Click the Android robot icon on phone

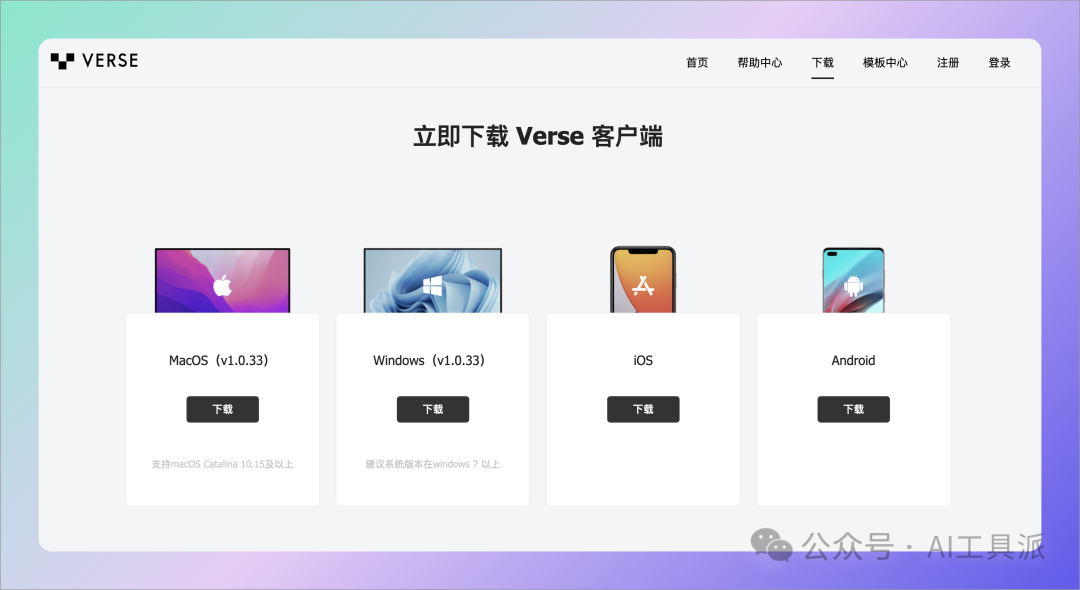pyautogui.click(x=853, y=286)
